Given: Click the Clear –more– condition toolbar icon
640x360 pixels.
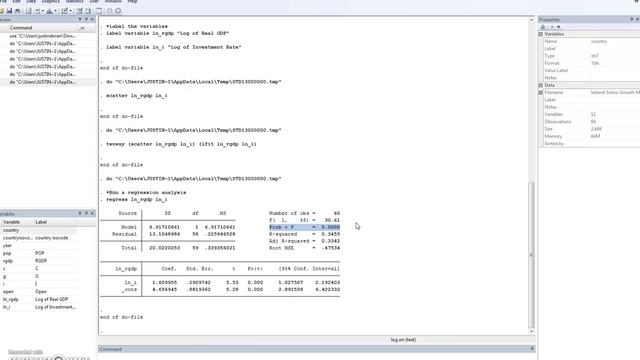Looking at the screenshot, I should (109, 11).
